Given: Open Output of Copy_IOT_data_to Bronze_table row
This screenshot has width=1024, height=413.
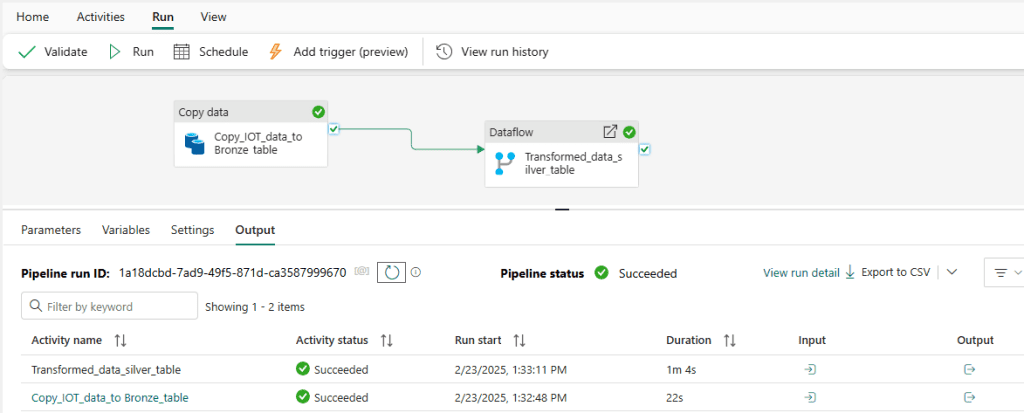Looking at the screenshot, I should [x=968, y=398].
